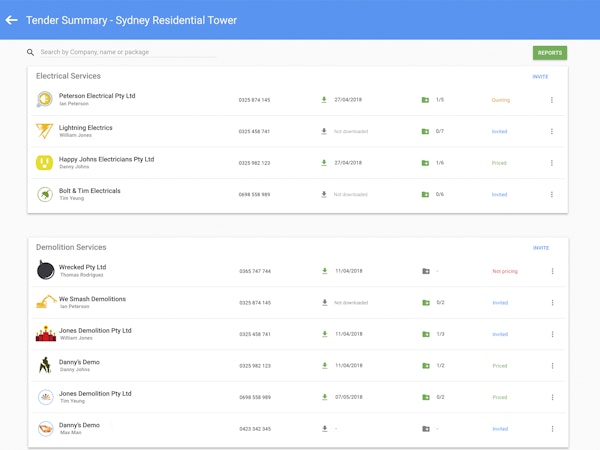Open folder icon for Lightning Electrics
600x450 pixels.
click(x=426, y=131)
